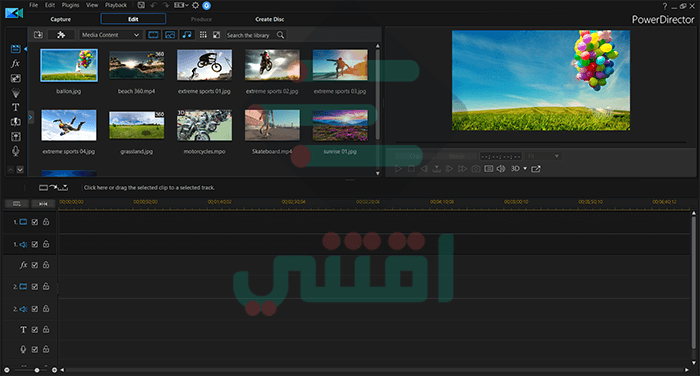The height and width of the screenshot is (376, 700).
Task: Open the Title Room (T) in the sidebar
Action: 16,107
